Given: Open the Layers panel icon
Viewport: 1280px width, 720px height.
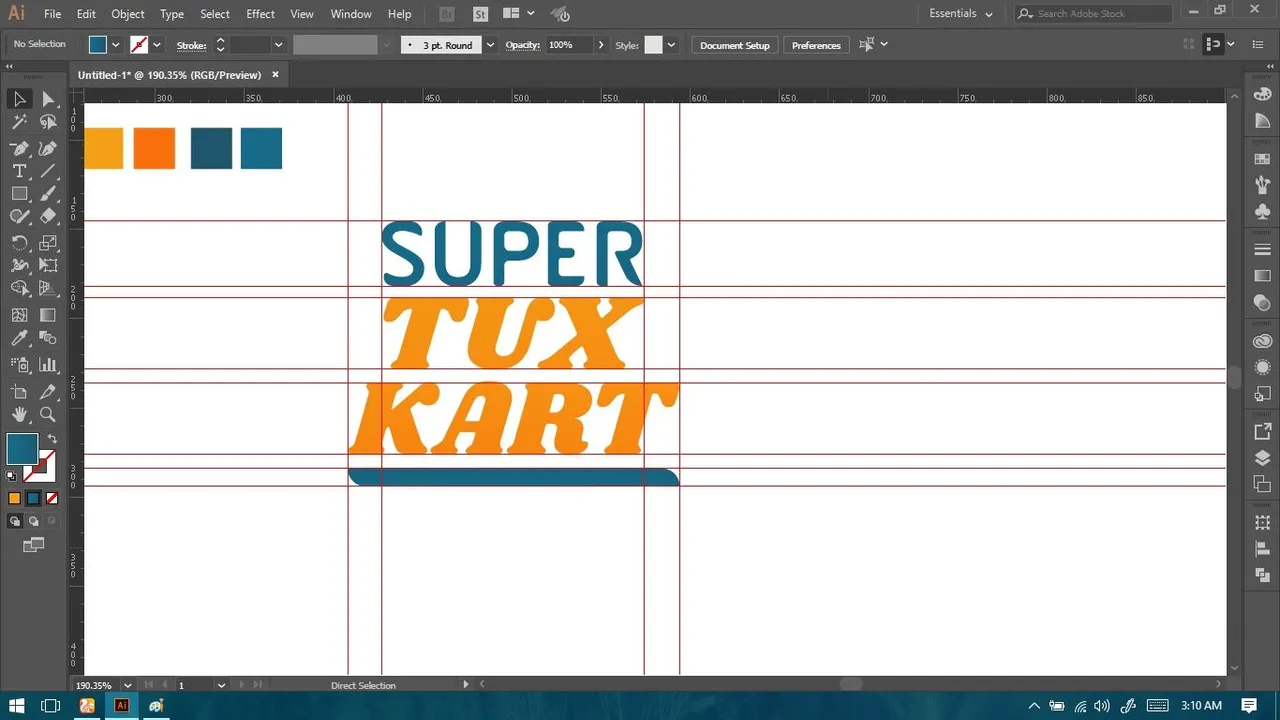Looking at the screenshot, I should (x=1262, y=458).
